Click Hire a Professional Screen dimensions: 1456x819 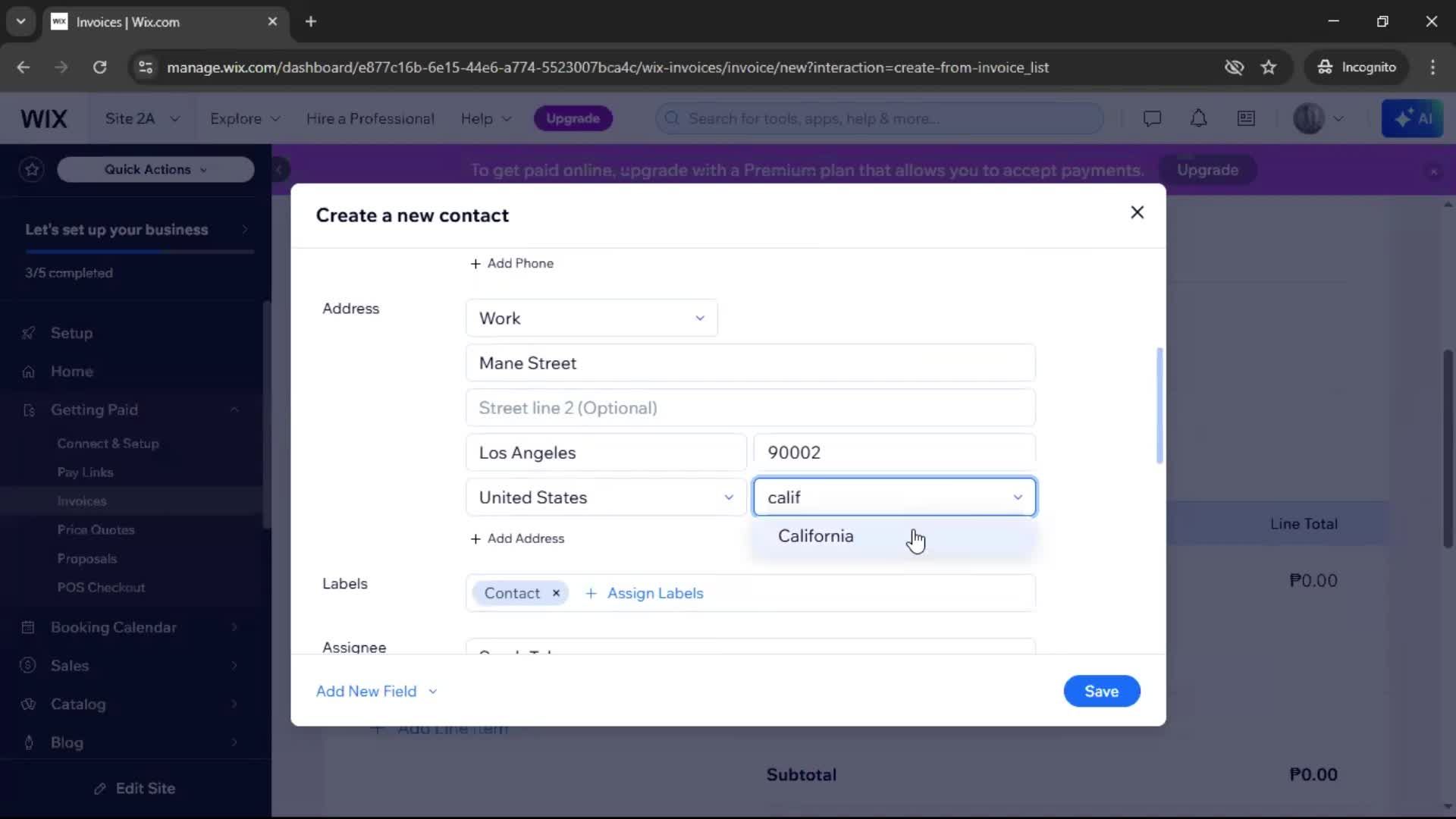point(370,118)
